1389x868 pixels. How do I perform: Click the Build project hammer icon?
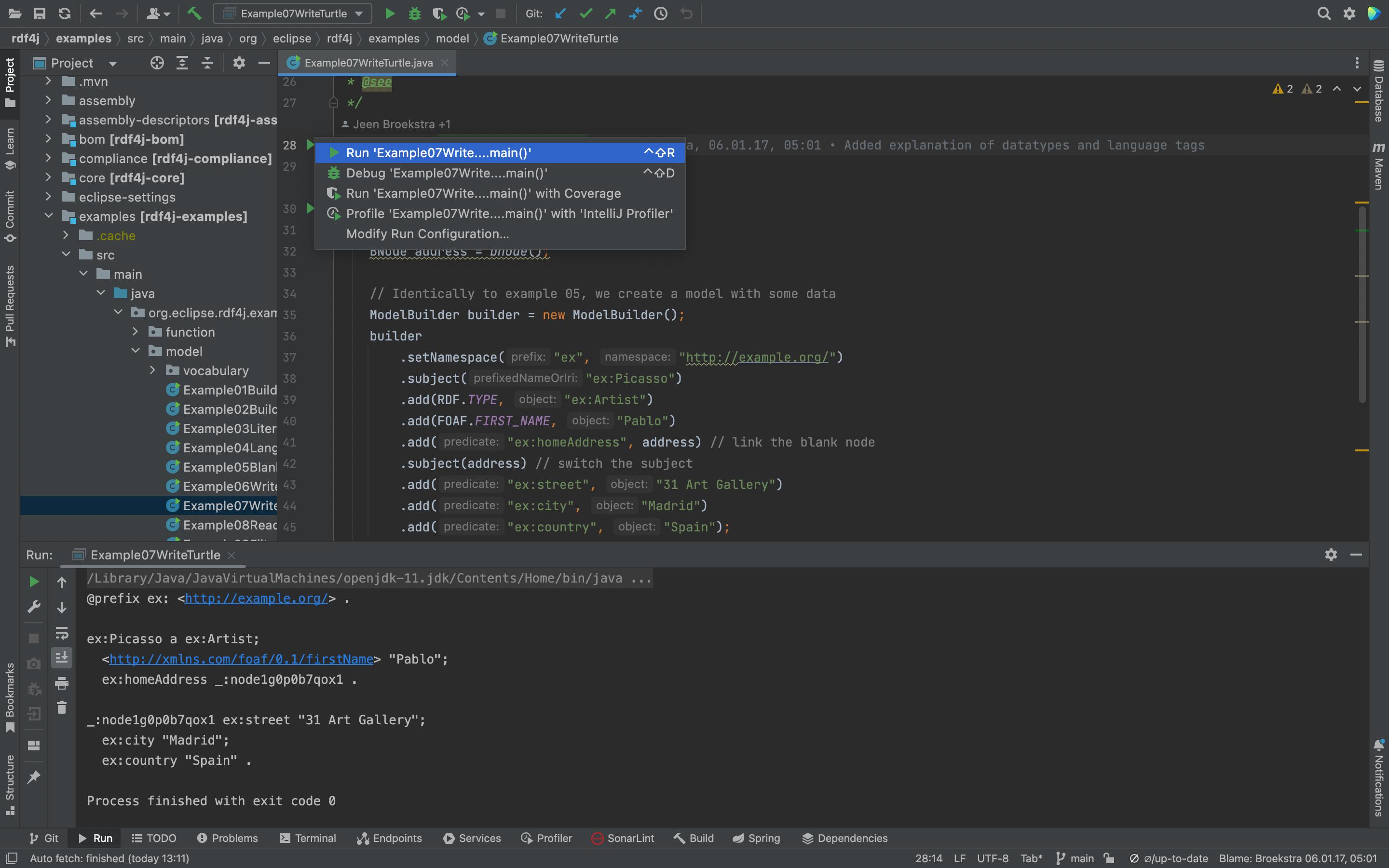(194, 13)
